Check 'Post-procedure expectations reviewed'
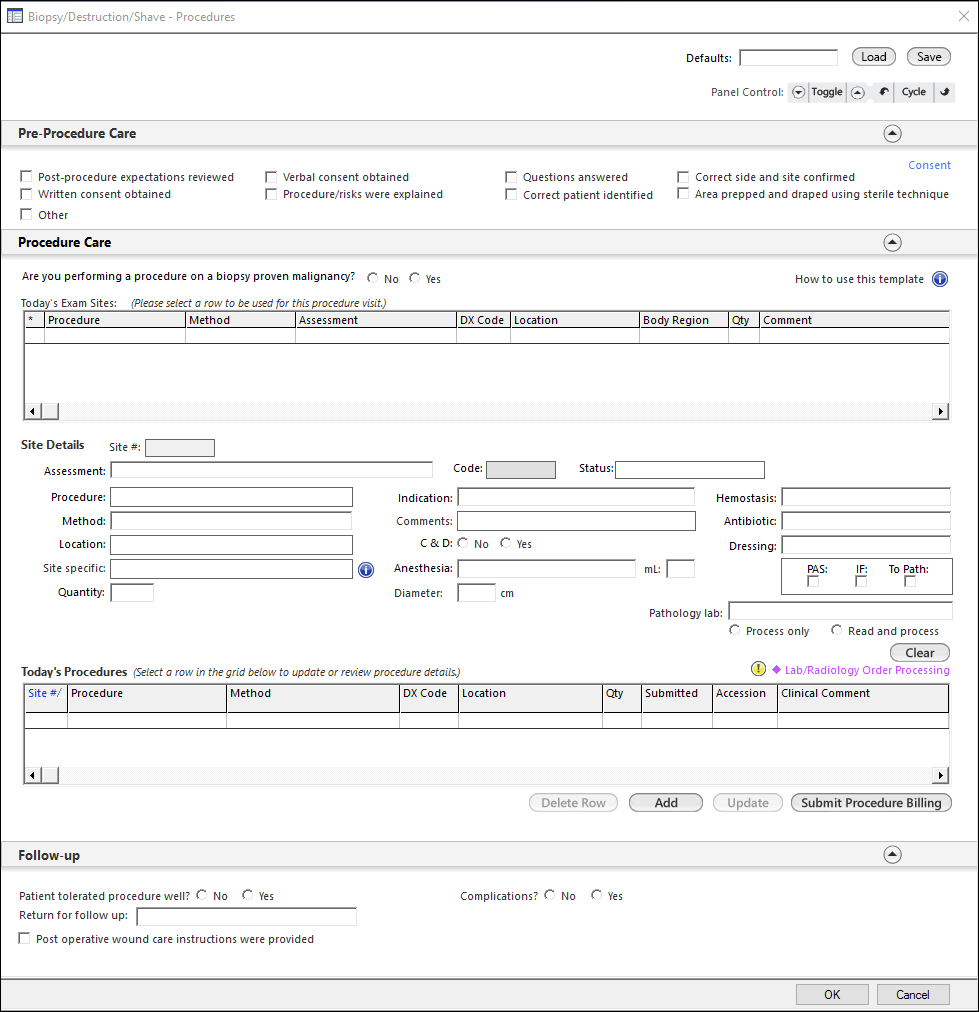 point(26,176)
